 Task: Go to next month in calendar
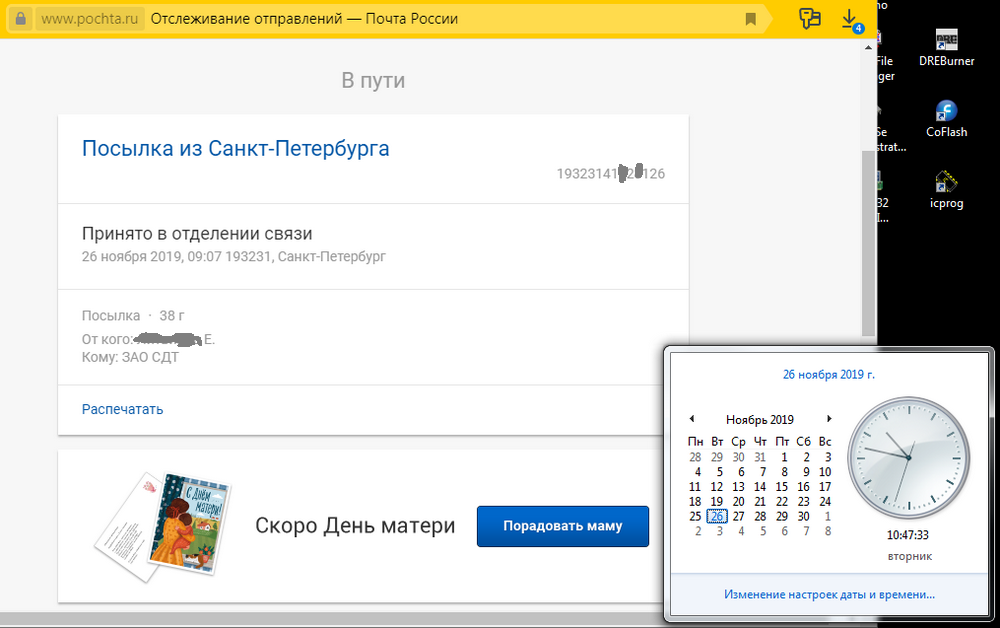[x=829, y=419]
